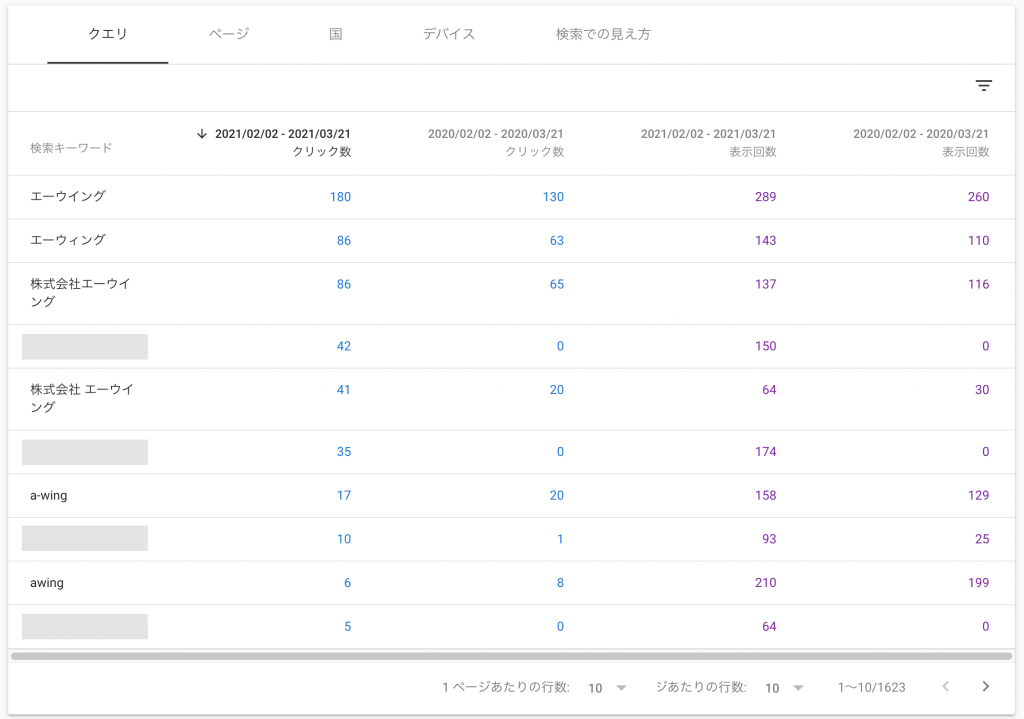This screenshot has width=1024, height=719.
Task: Select the a-wing query row
Action: pyautogui.click(x=48, y=496)
